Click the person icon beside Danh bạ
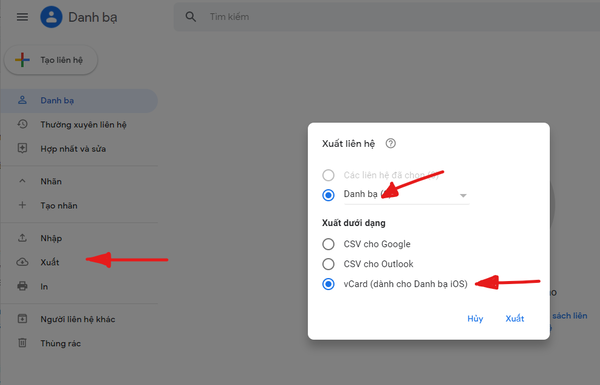The height and width of the screenshot is (385, 600). click(x=23, y=100)
